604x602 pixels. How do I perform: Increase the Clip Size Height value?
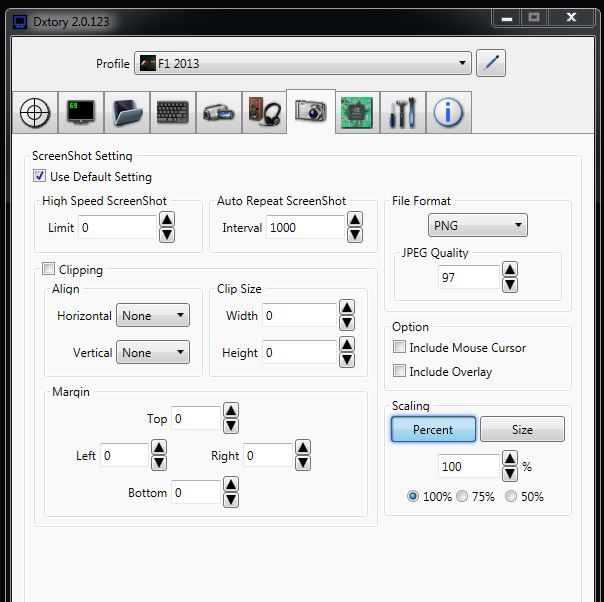click(x=347, y=344)
